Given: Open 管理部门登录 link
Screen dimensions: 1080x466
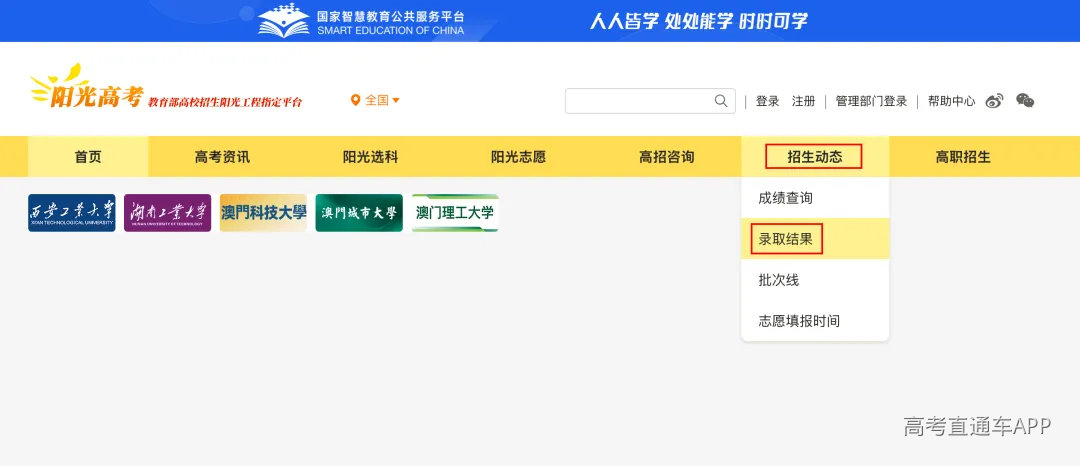Looking at the screenshot, I should pyautogui.click(x=871, y=101).
